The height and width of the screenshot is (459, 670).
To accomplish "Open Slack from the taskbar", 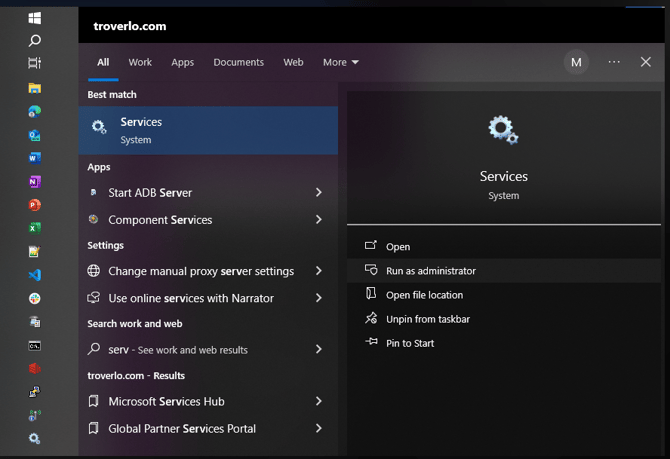I will pos(35,298).
